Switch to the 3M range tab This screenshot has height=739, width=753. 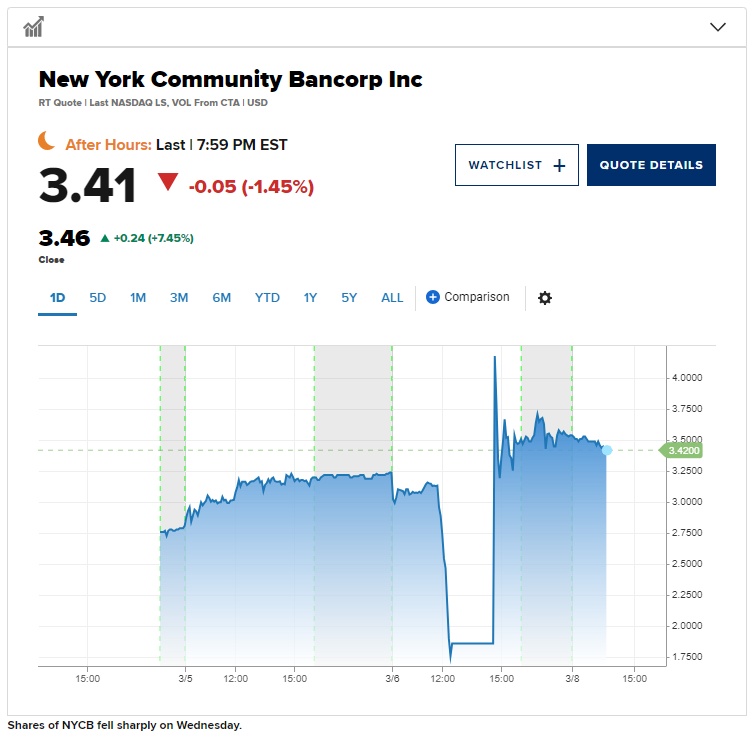(179, 298)
